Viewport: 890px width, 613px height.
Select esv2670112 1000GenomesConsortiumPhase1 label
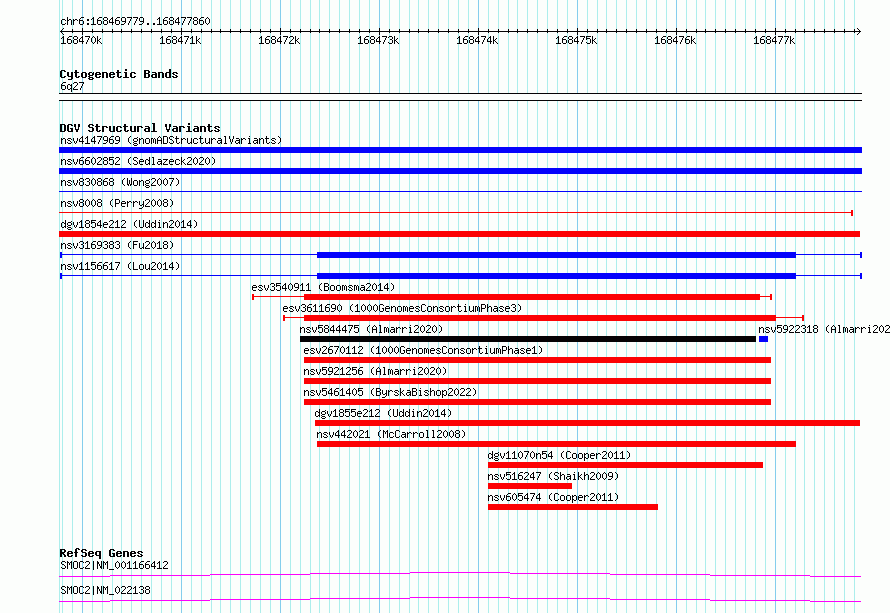click(423, 350)
